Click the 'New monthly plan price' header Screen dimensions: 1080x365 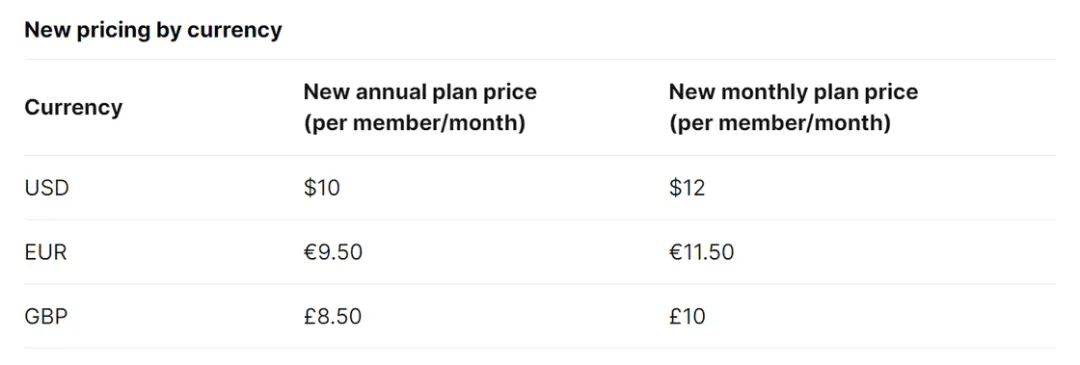pyautogui.click(x=793, y=92)
